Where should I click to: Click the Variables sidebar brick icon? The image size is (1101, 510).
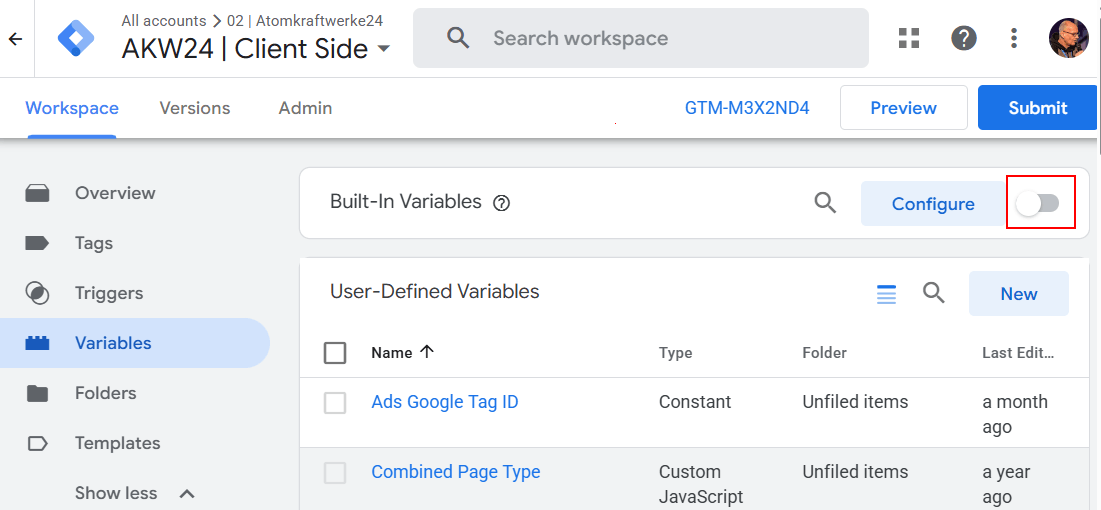click(37, 343)
